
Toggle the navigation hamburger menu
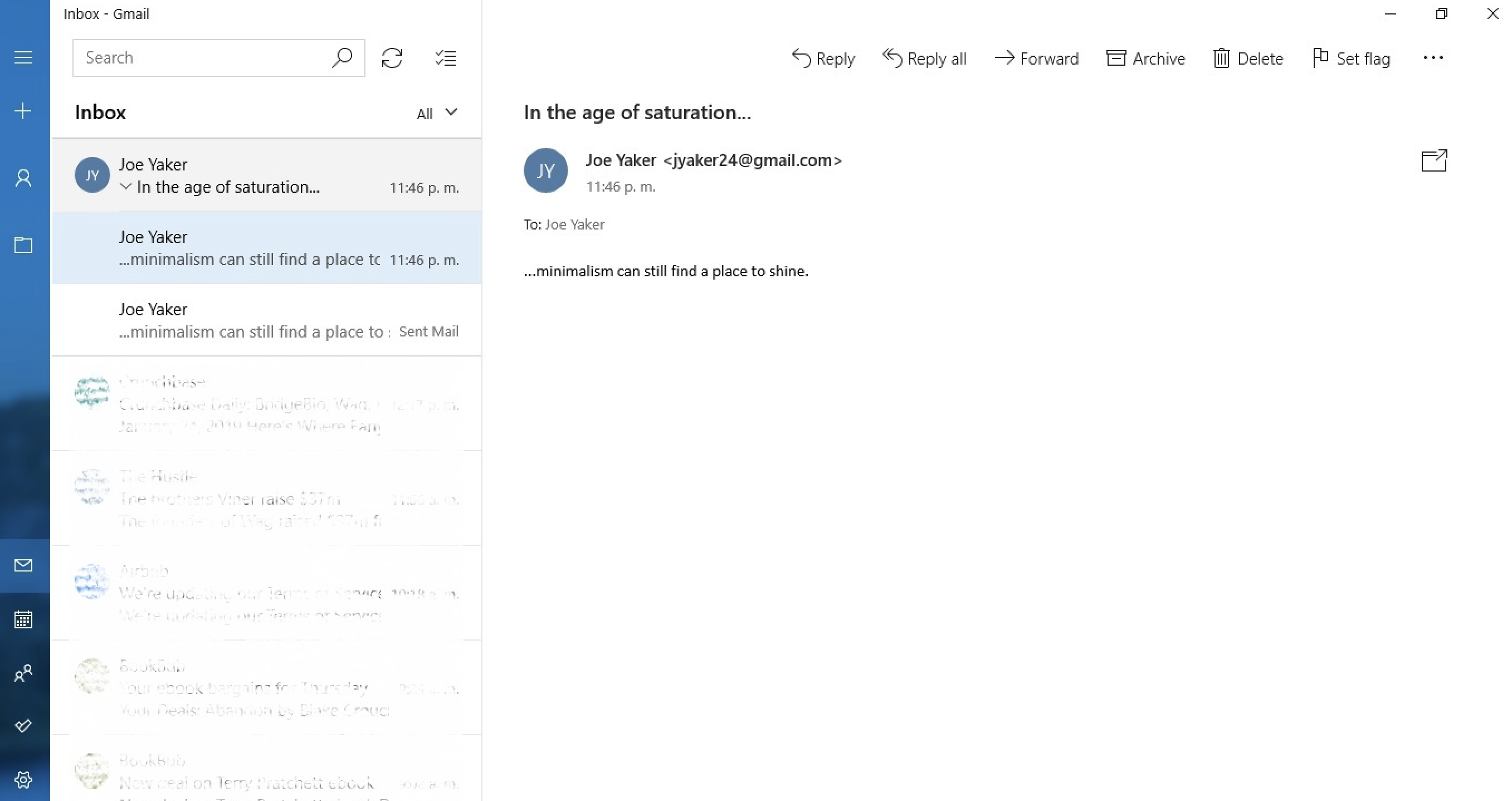24,57
